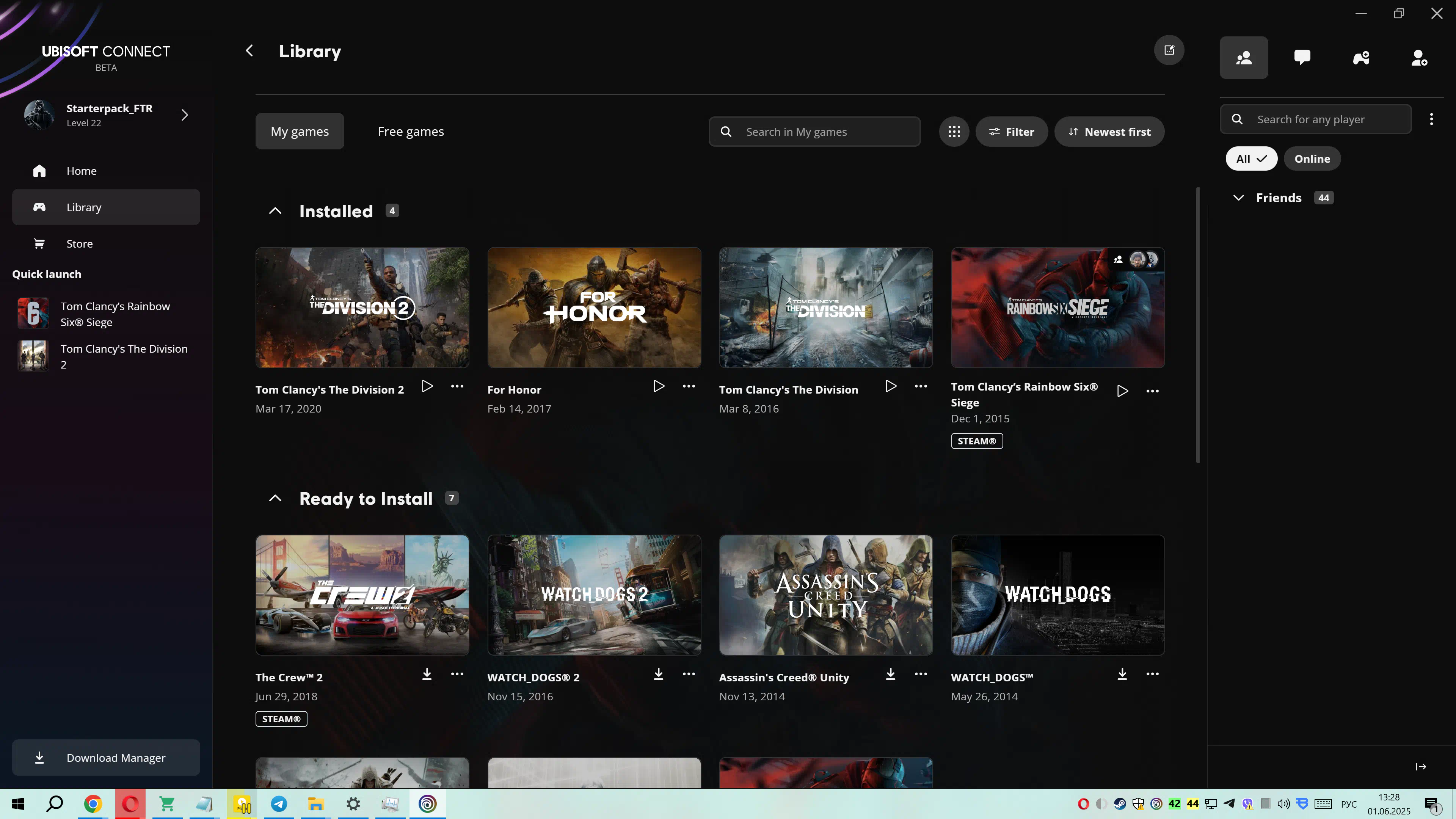Quick launch Tom Clancy's Rainbow Six Siege

[x=106, y=314]
